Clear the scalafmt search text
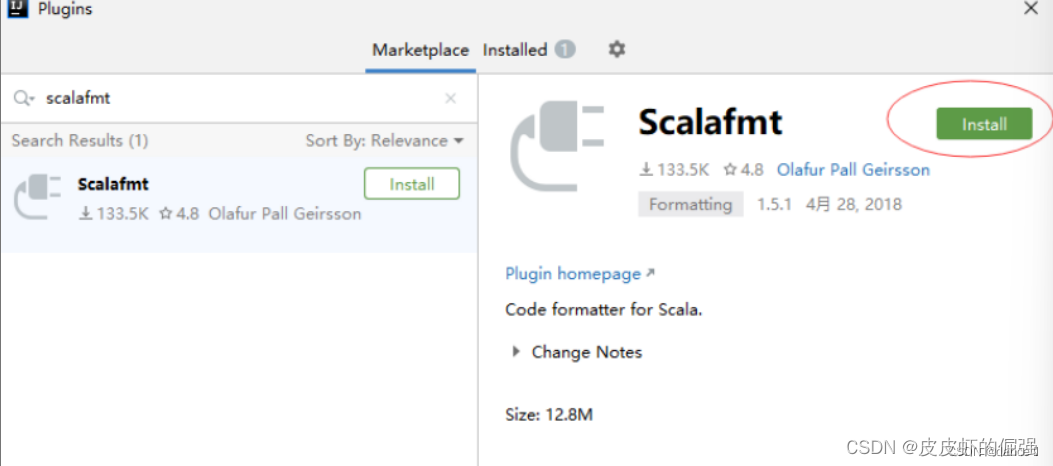 [x=451, y=99]
